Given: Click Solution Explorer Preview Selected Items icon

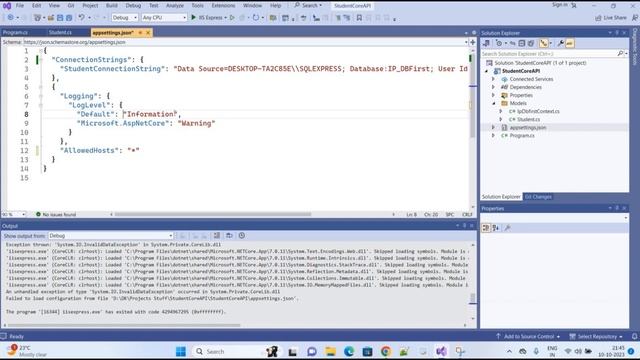Looking at the screenshot, I should [570, 43].
